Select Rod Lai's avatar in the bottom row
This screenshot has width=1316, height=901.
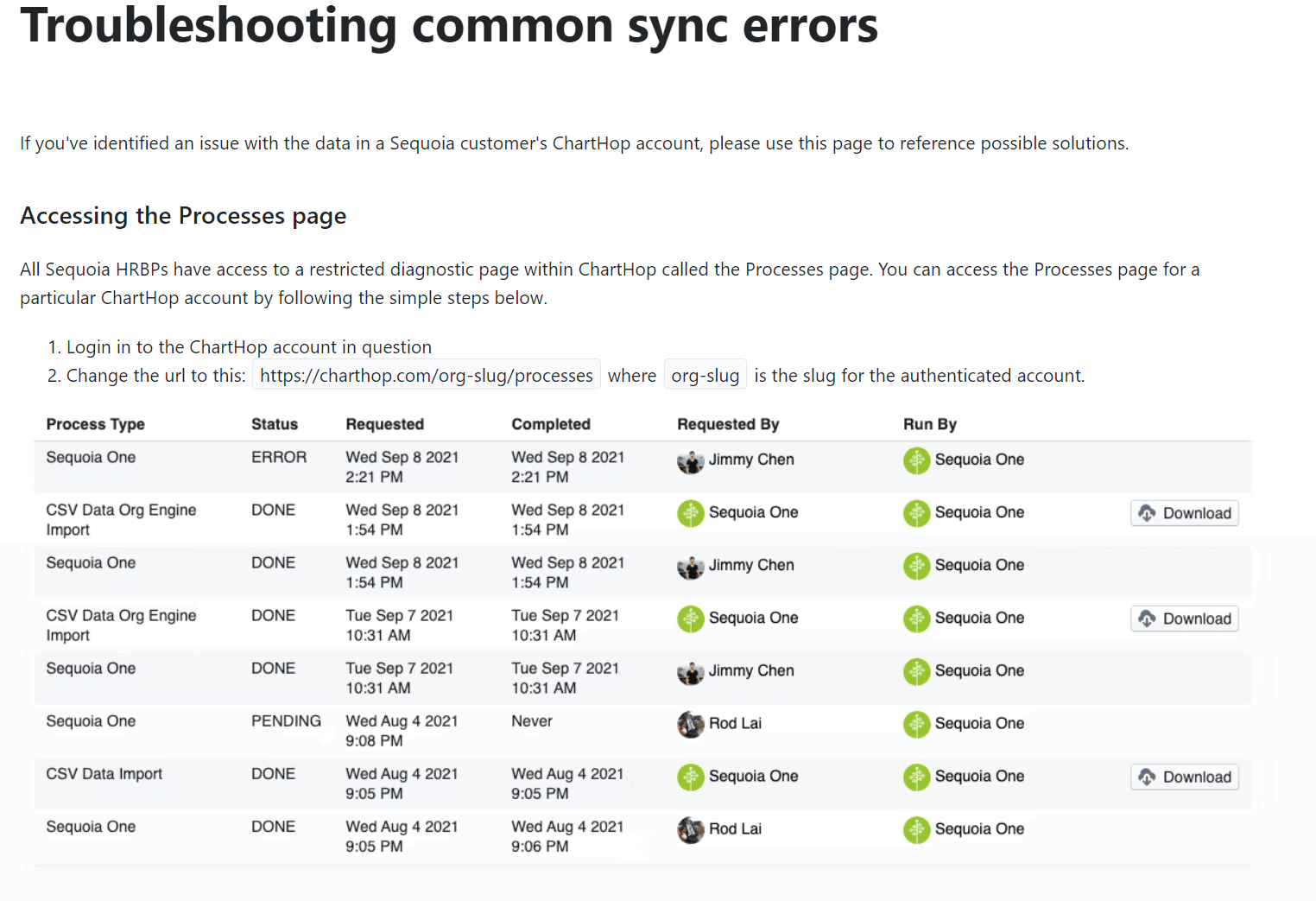[x=691, y=829]
